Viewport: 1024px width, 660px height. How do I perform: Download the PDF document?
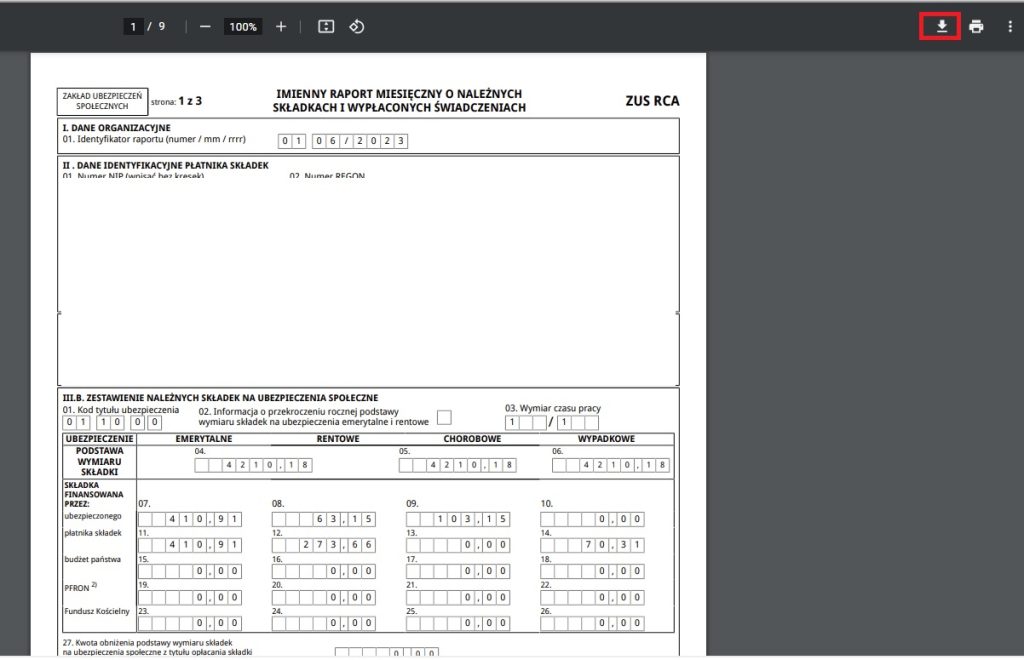(x=940, y=27)
